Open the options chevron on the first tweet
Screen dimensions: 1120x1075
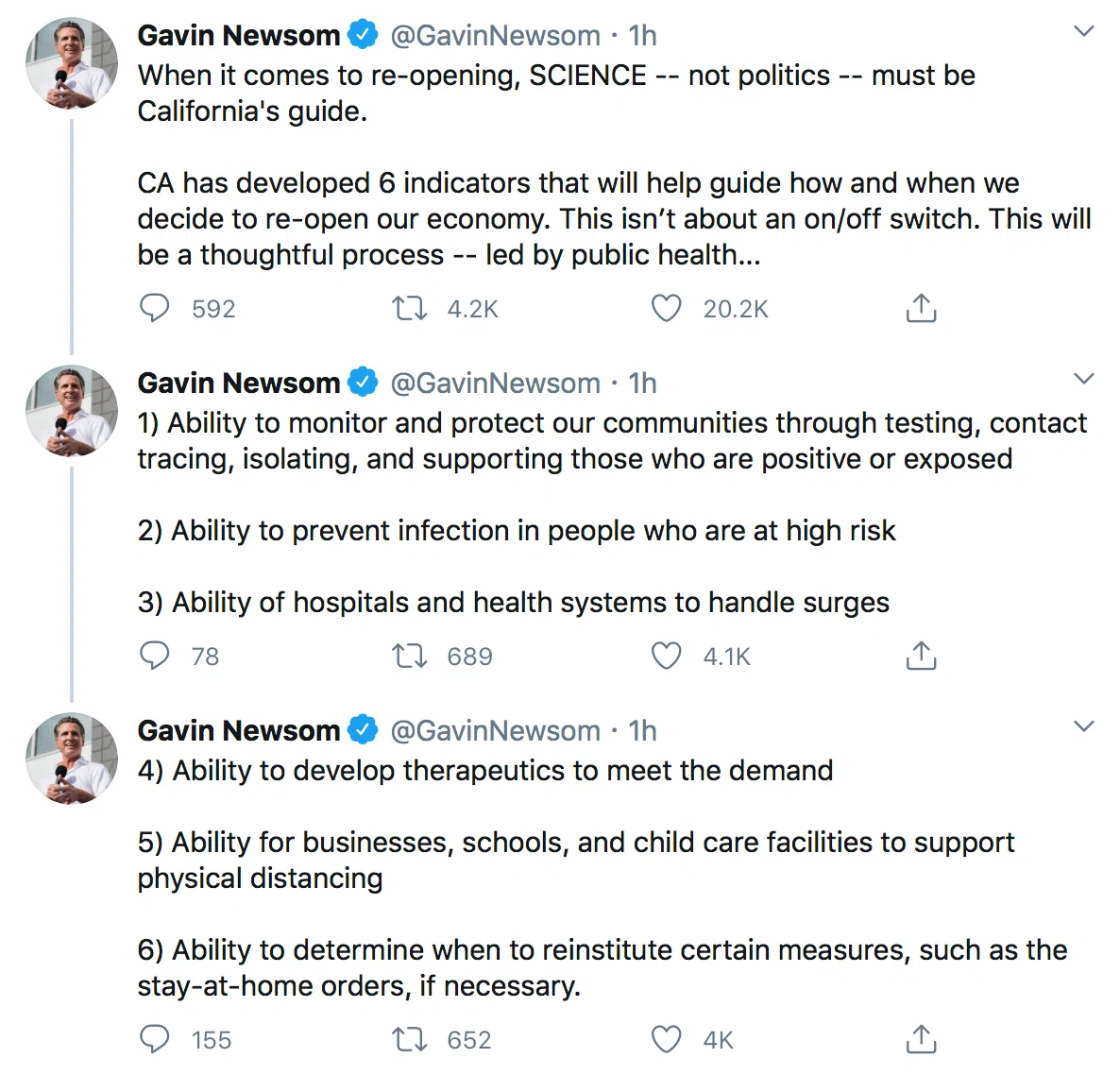pyautogui.click(x=1084, y=31)
